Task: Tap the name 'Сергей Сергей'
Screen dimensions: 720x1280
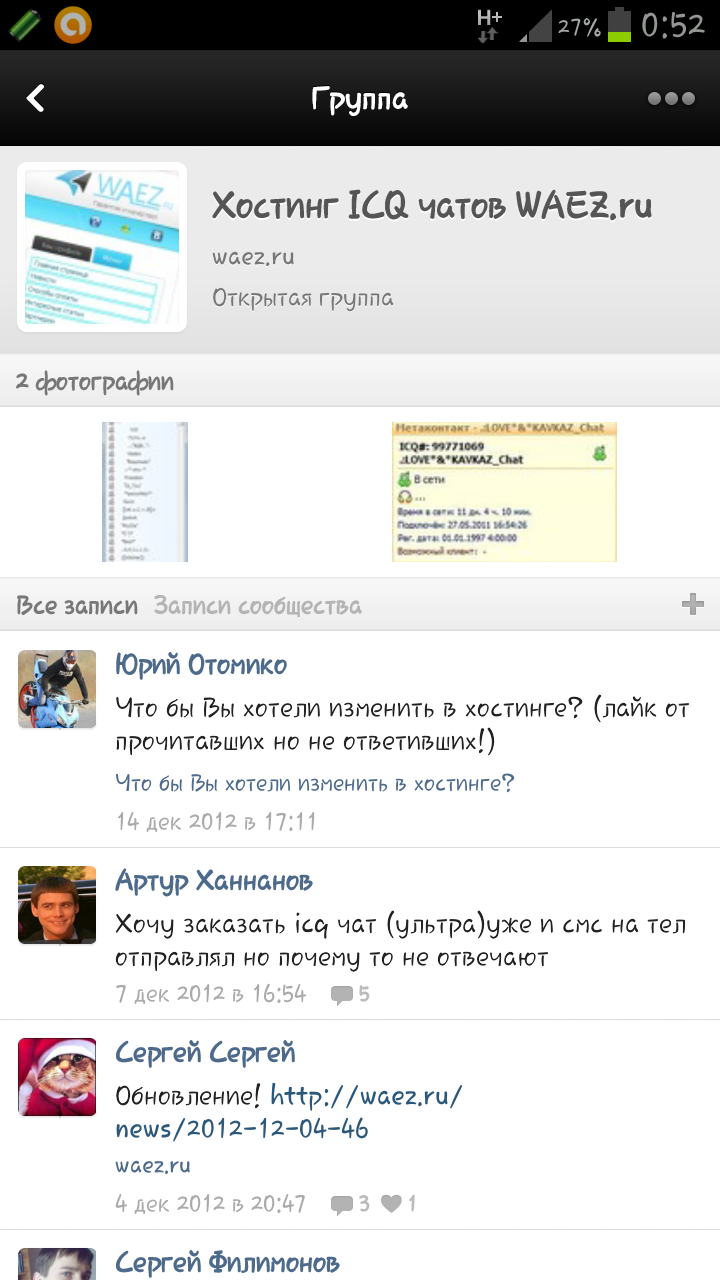Action: (x=205, y=1052)
